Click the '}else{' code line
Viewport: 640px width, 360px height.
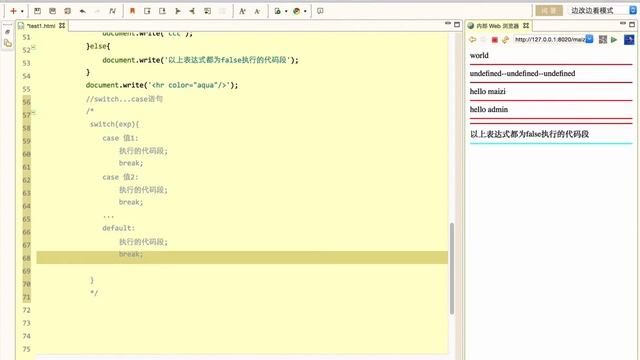(x=98, y=46)
